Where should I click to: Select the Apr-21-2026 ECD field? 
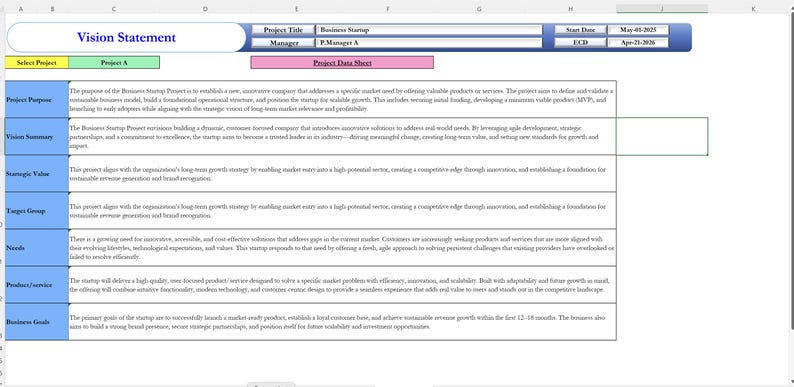click(x=638, y=43)
